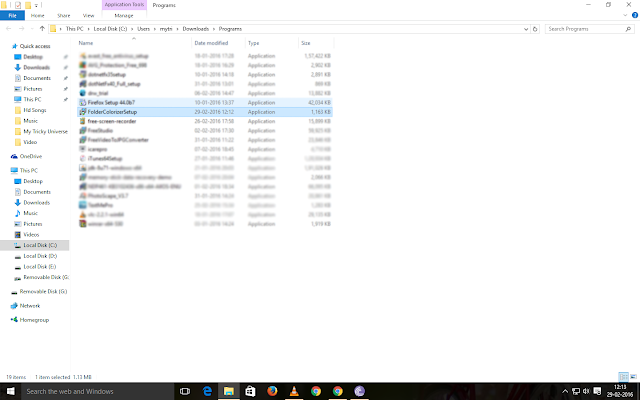The height and width of the screenshot is (400, 640).
Task: Click This PC in the address bar
Action: click(74, 29)
